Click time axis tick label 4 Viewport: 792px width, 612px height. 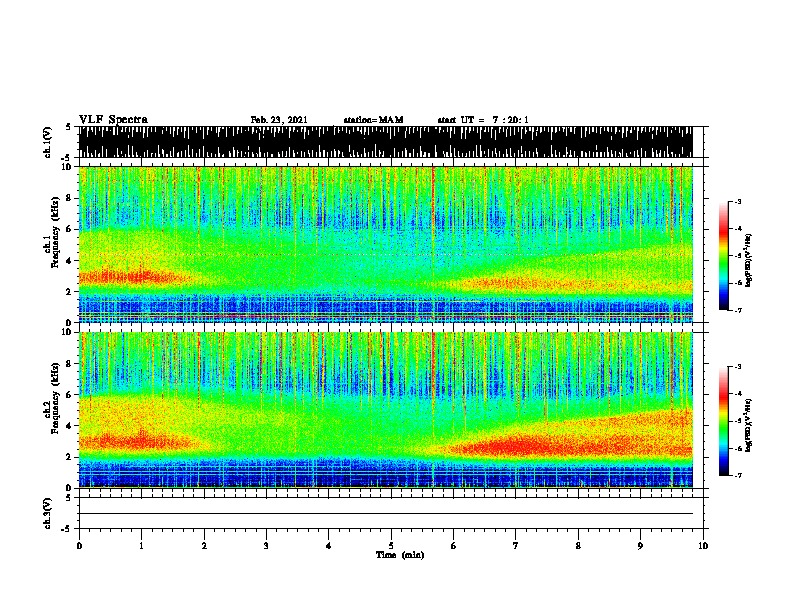coord(329,546)
